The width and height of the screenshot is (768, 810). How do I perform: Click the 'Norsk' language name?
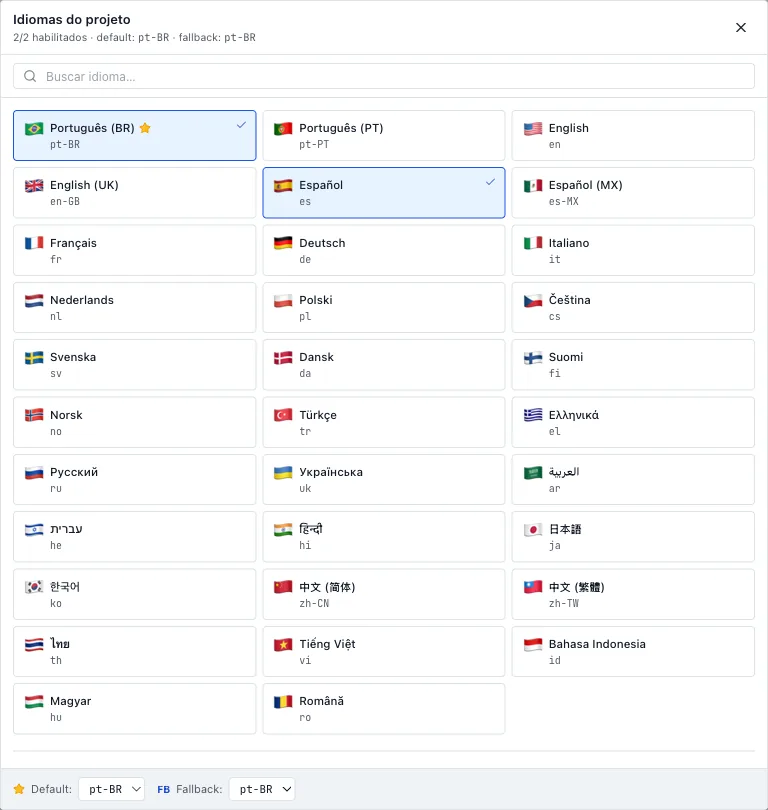click(66, 415)
